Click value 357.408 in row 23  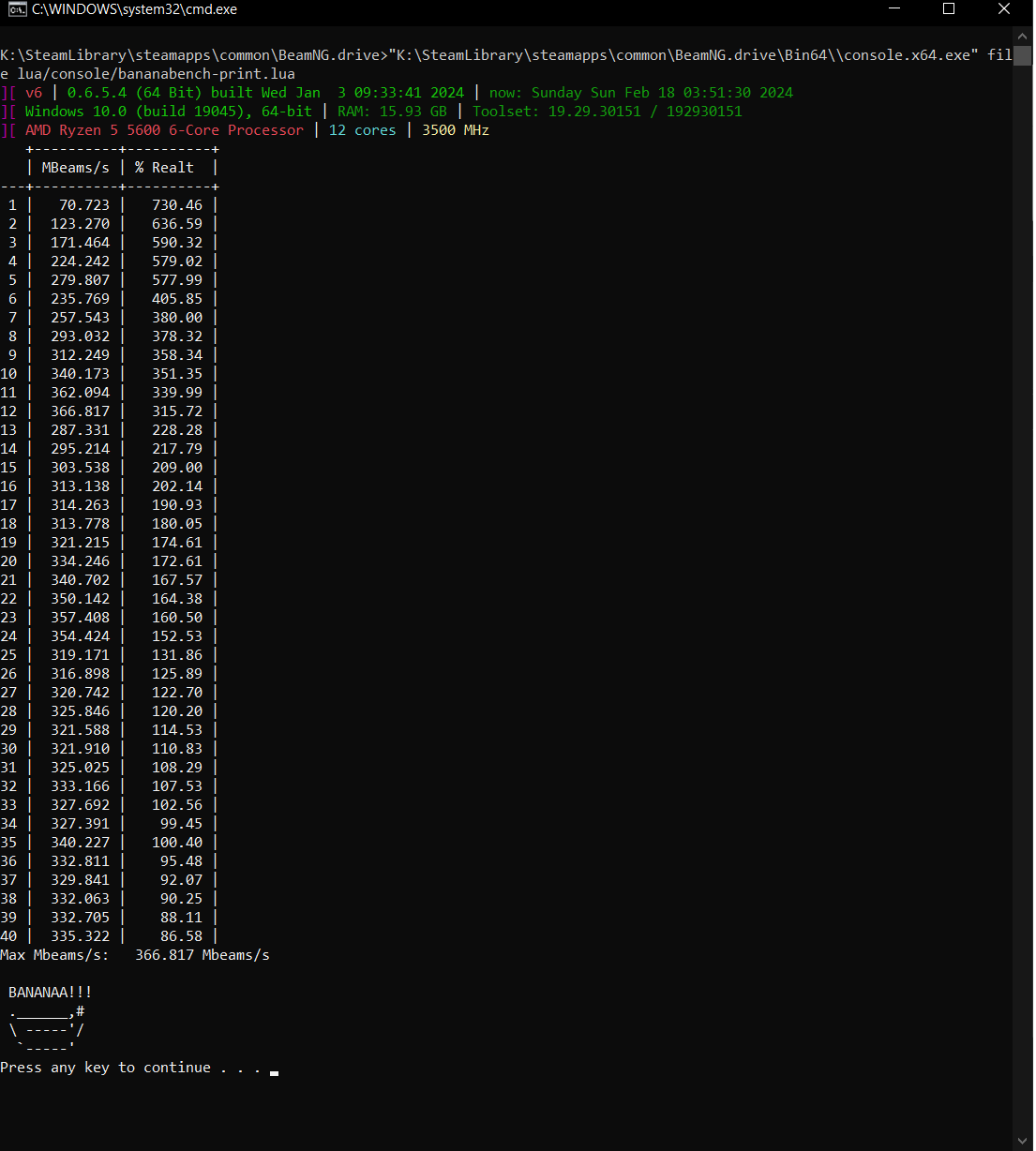point(80,618)
